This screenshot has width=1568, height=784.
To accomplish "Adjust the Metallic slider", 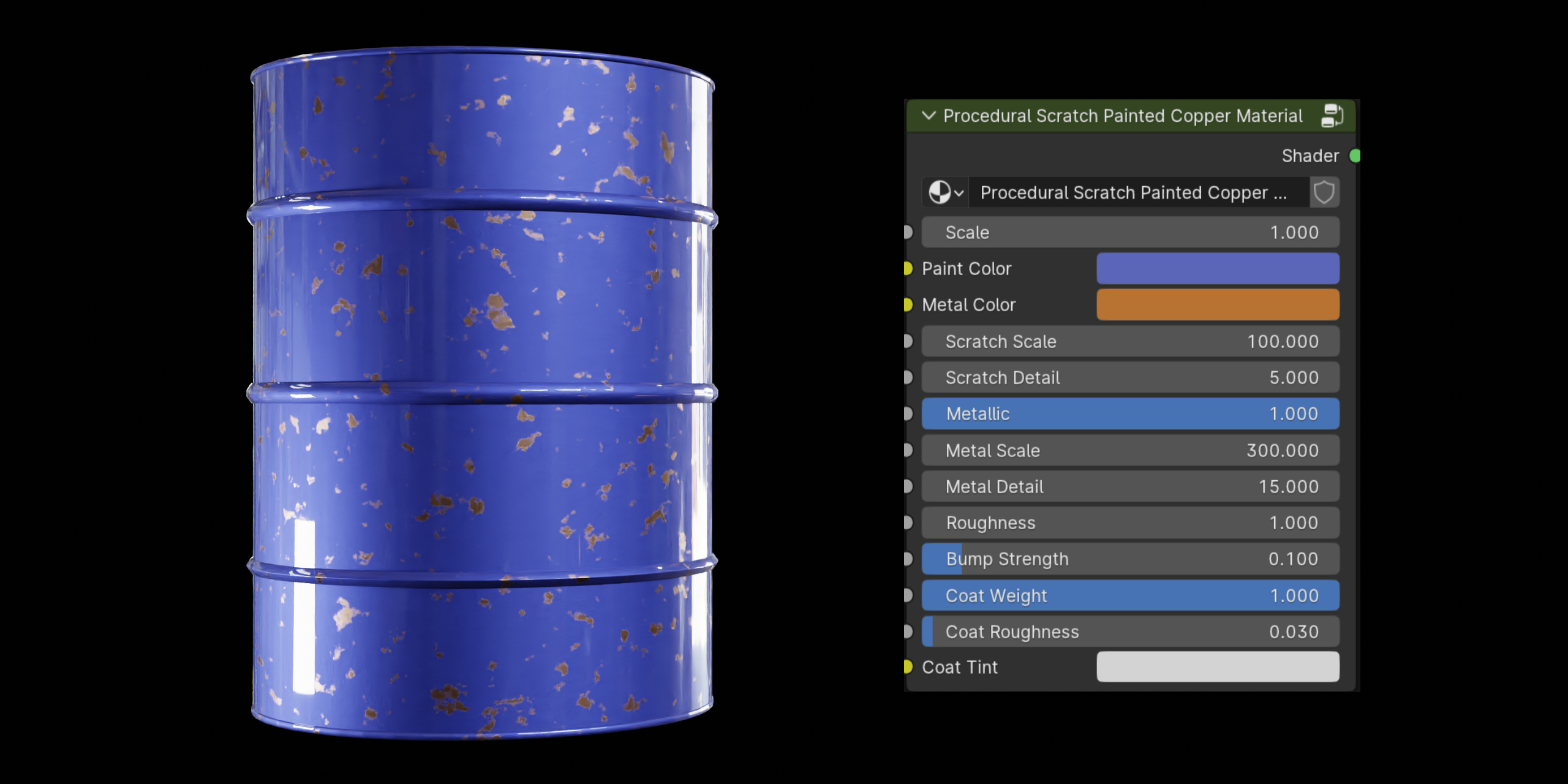I will pos(1130,413).
